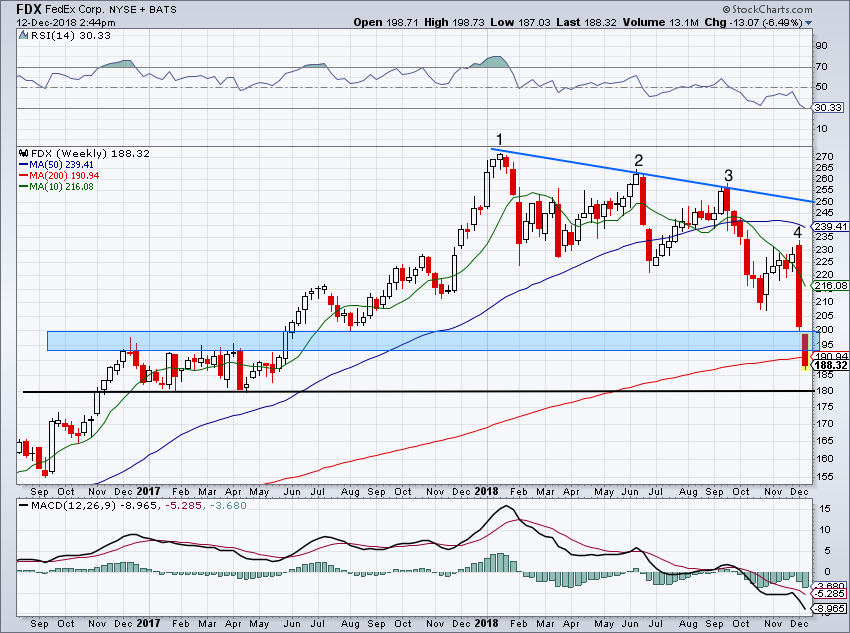Click the 70 level label on the RSI axis
This screenshot has height=633, width=850.
click(822, 67)
